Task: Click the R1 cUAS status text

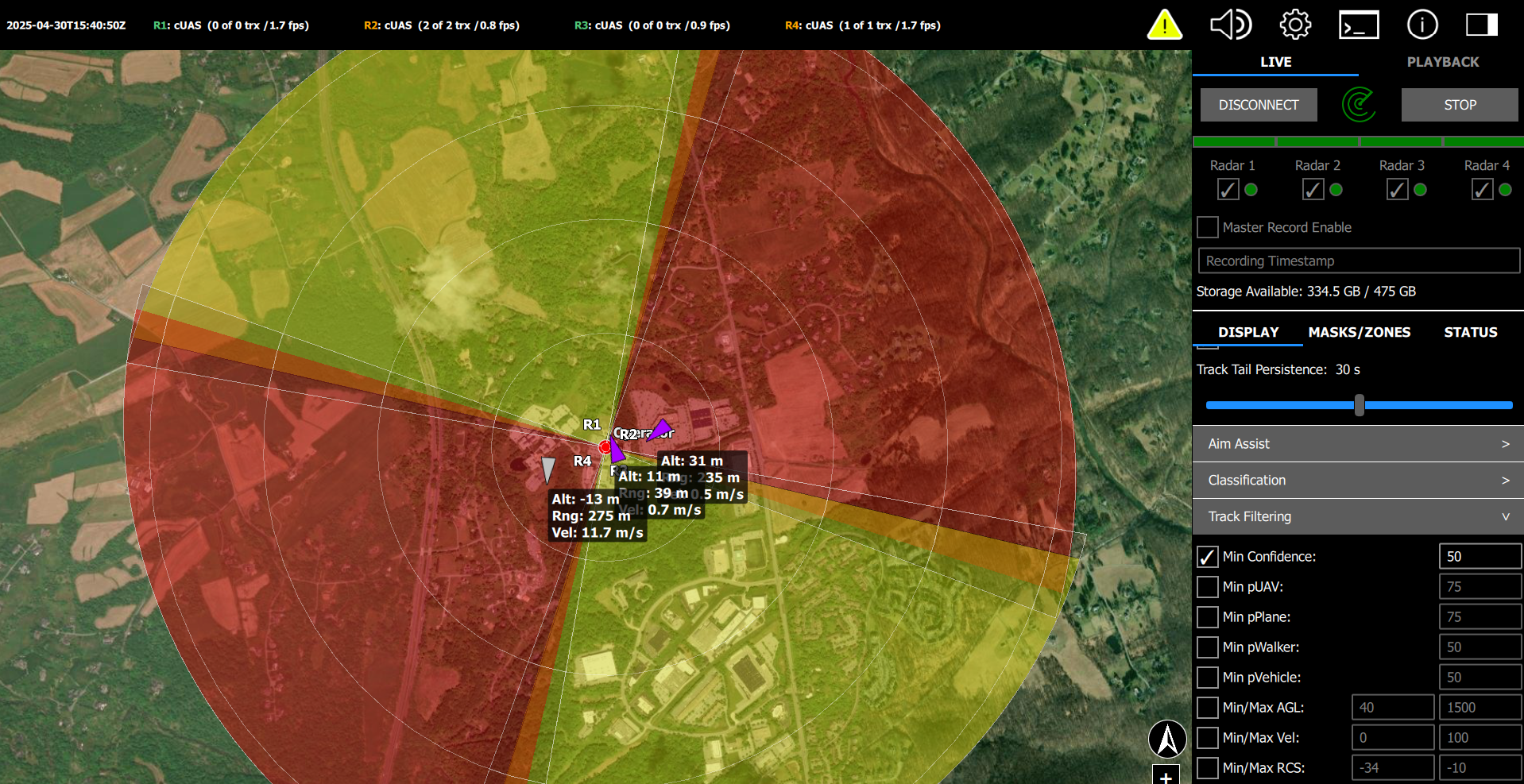Action: point(231,25)
